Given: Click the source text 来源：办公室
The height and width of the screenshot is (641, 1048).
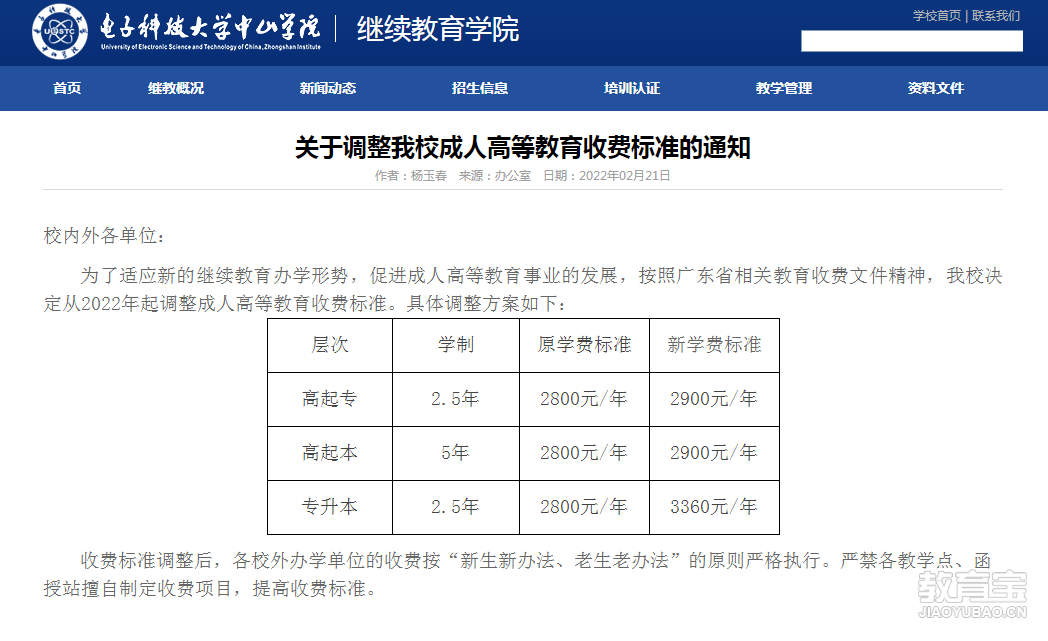Looking at the screenshot, I should [495, 176].
